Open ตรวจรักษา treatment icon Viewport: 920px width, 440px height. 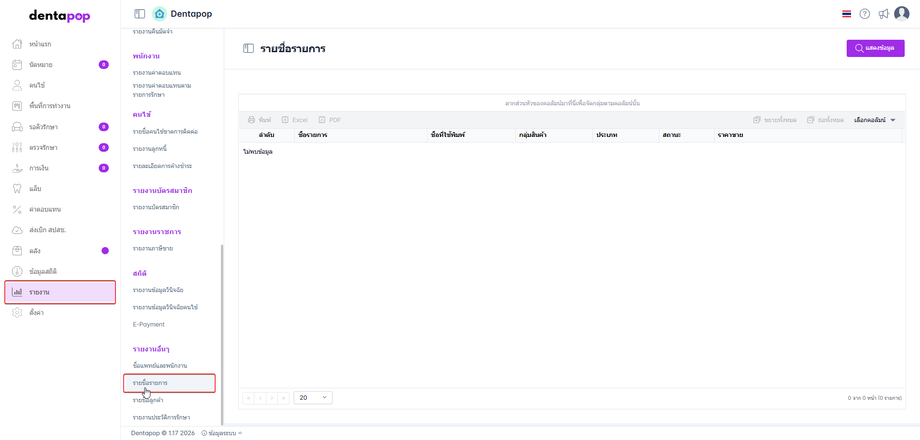(17, 147)
